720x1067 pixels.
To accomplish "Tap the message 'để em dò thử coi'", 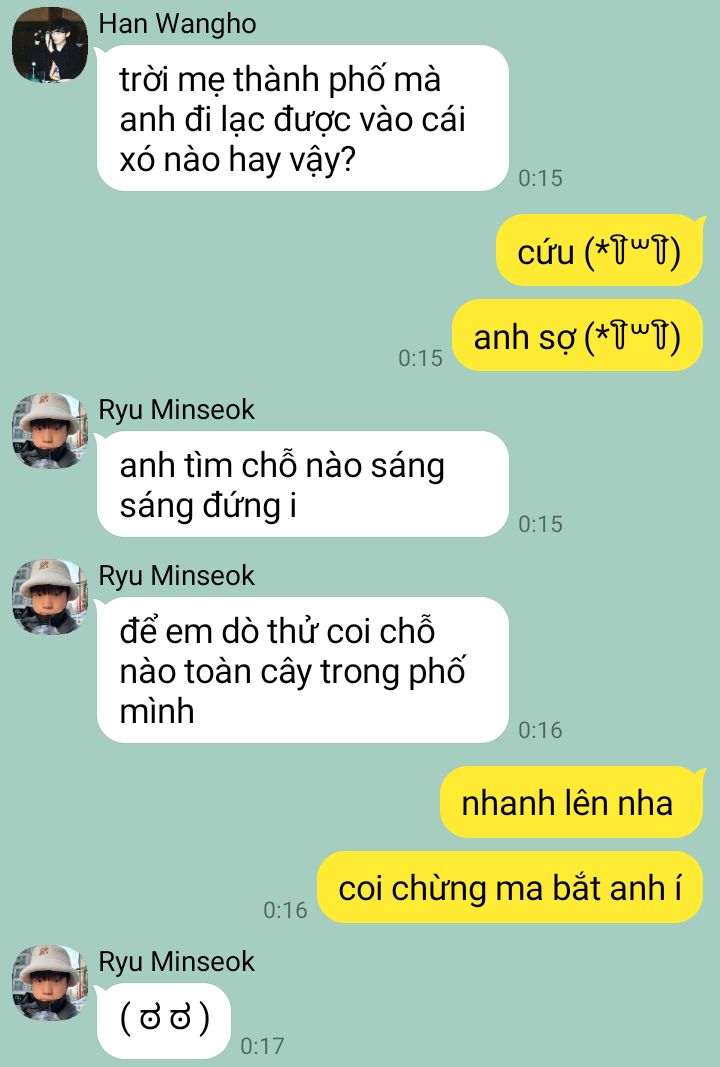I will coord(303,670).
